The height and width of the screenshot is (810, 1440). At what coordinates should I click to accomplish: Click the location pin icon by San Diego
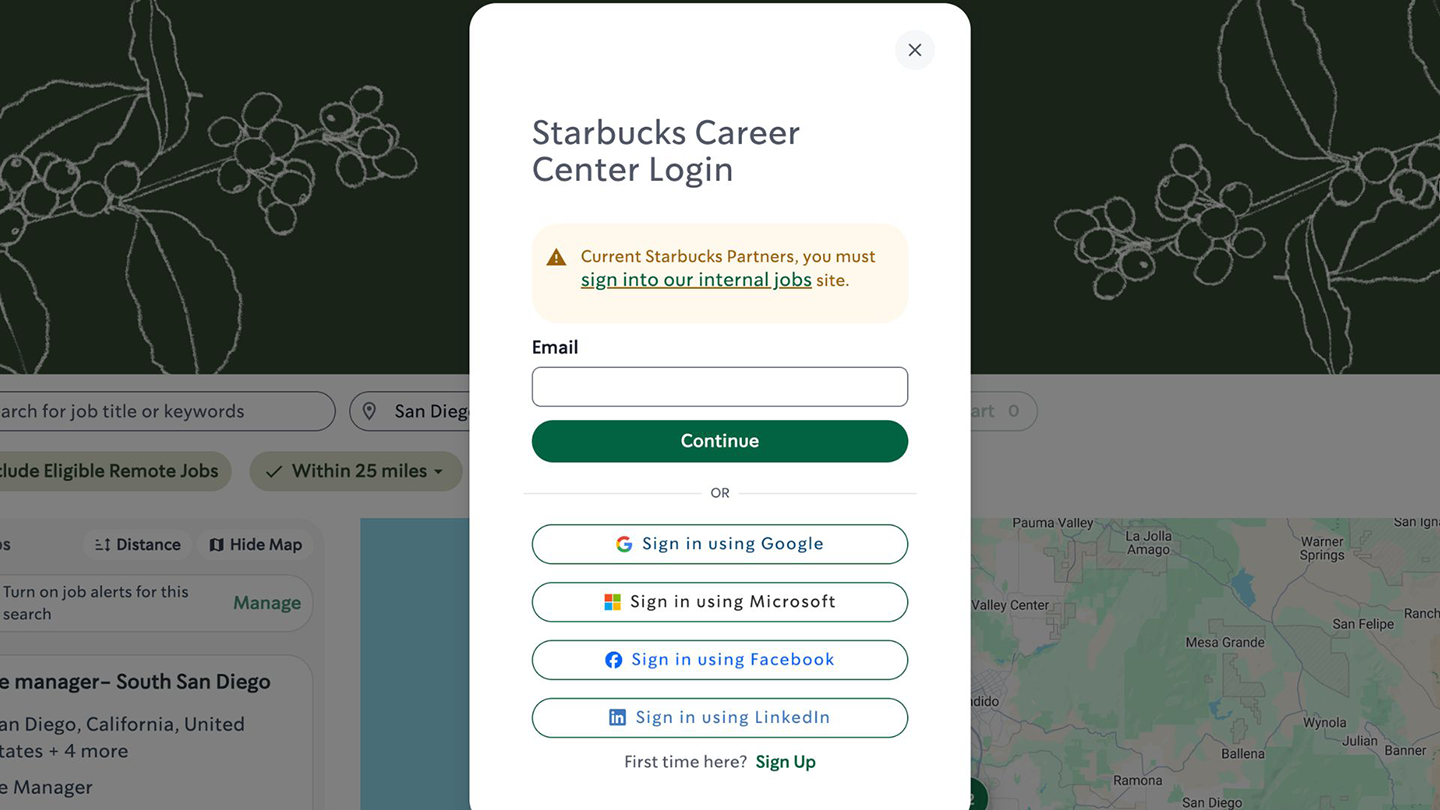point(369,411)
